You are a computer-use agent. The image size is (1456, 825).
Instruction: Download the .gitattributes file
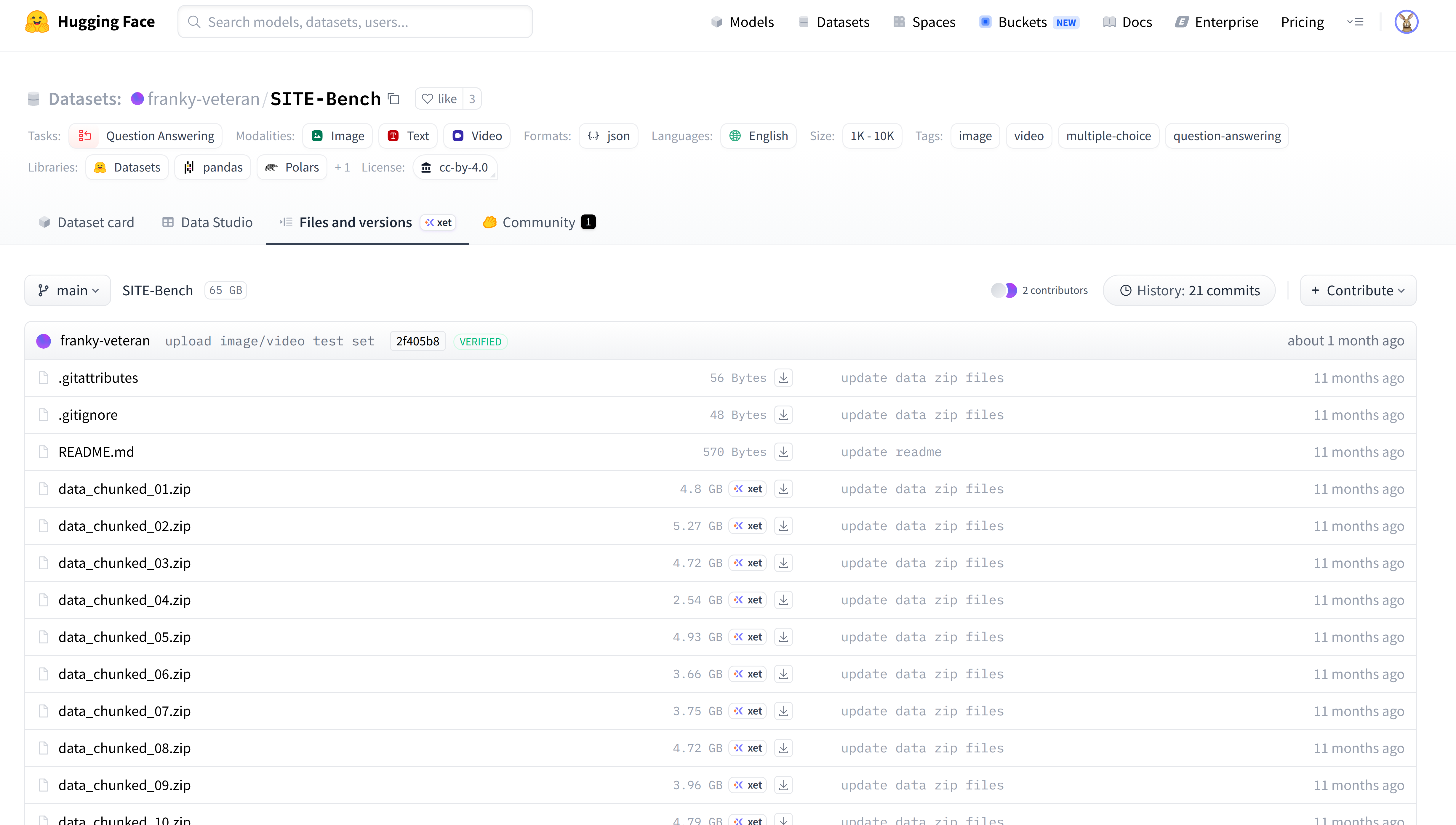(784, 378)
